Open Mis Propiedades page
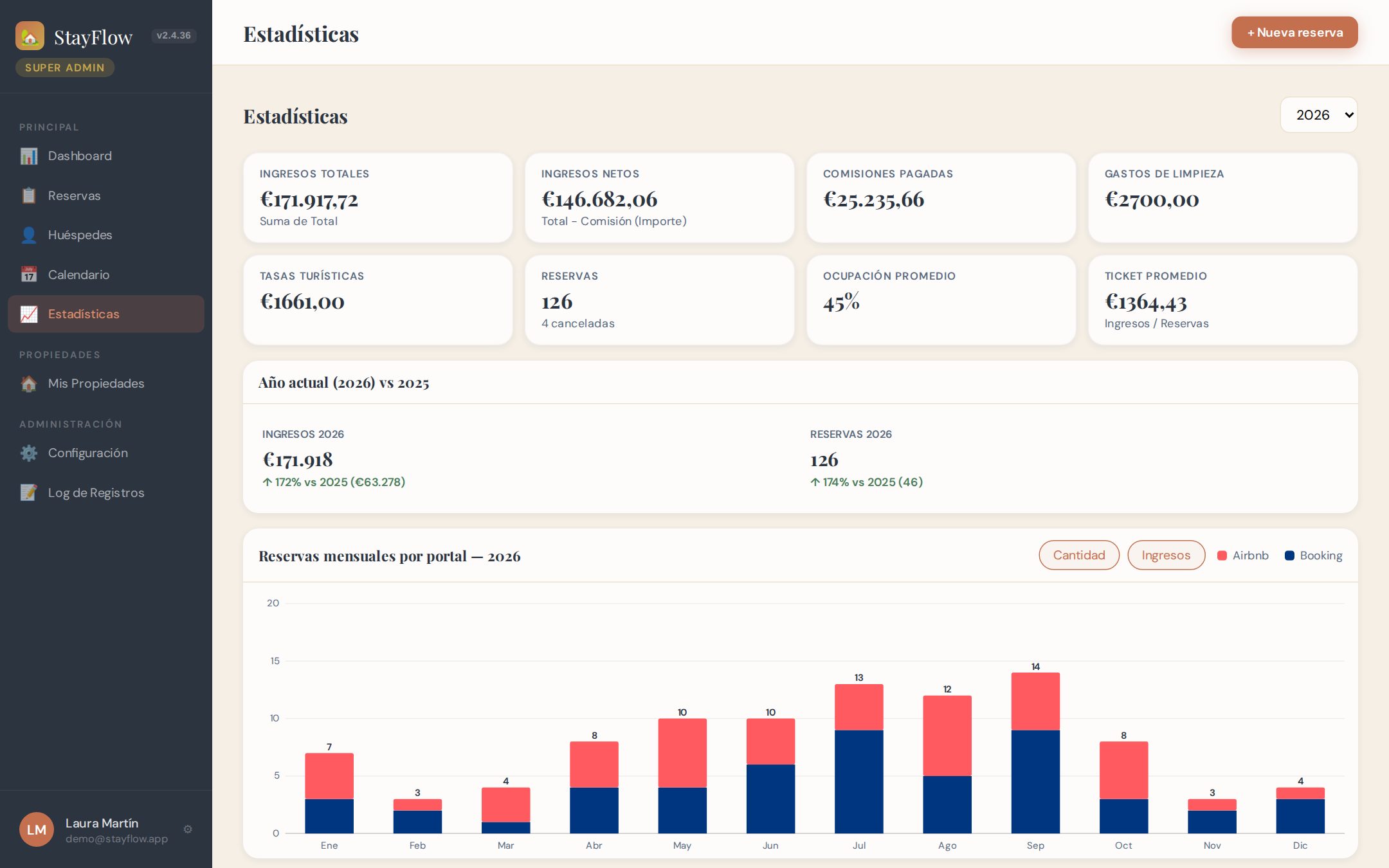The width and height of the screenshot is (1389, 868). 106,384
